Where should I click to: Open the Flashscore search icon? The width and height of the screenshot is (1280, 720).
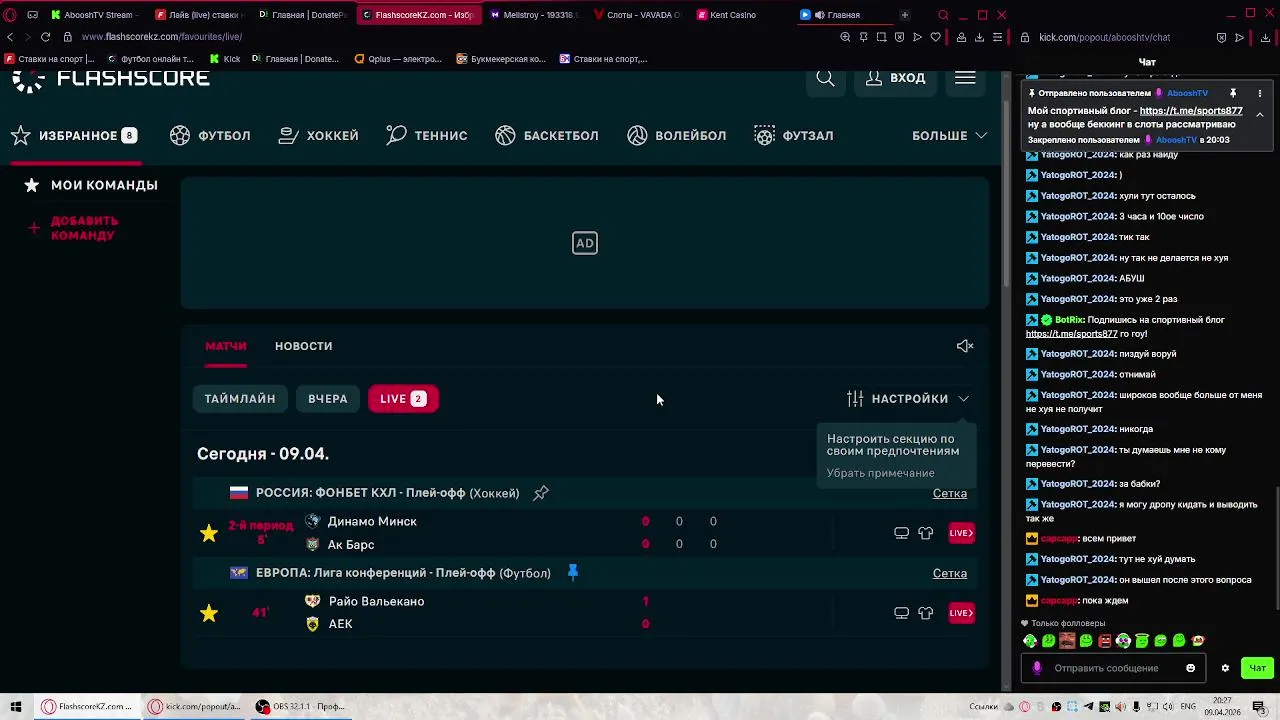pos(825,78)
